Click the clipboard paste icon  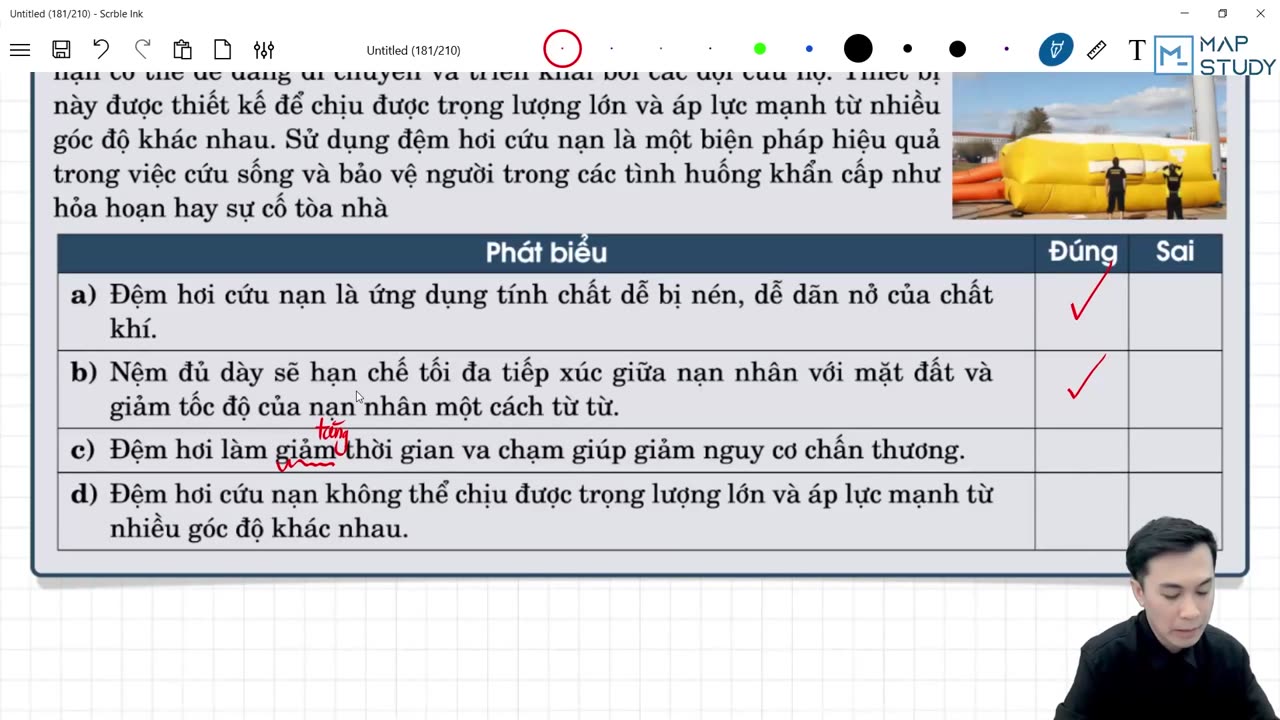coord(182,50)
